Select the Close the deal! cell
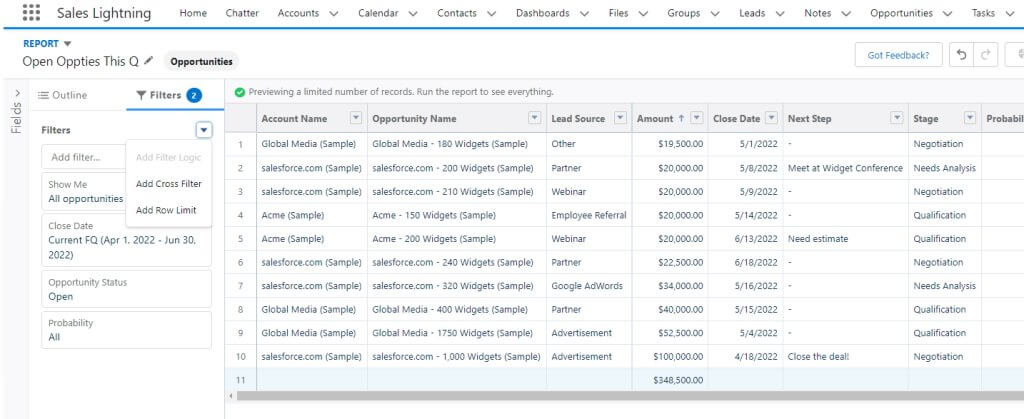 [845, 356]
